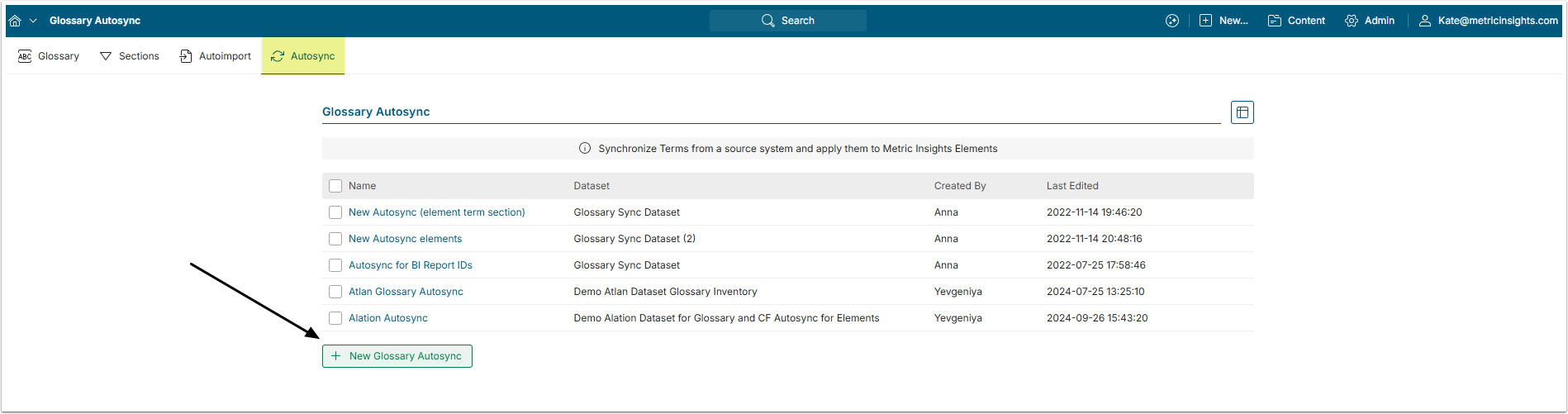Viewport: 1568px width, 414px height.
Task: Open the New... menu in the top bar
Action: click(x=1224, y=21)
